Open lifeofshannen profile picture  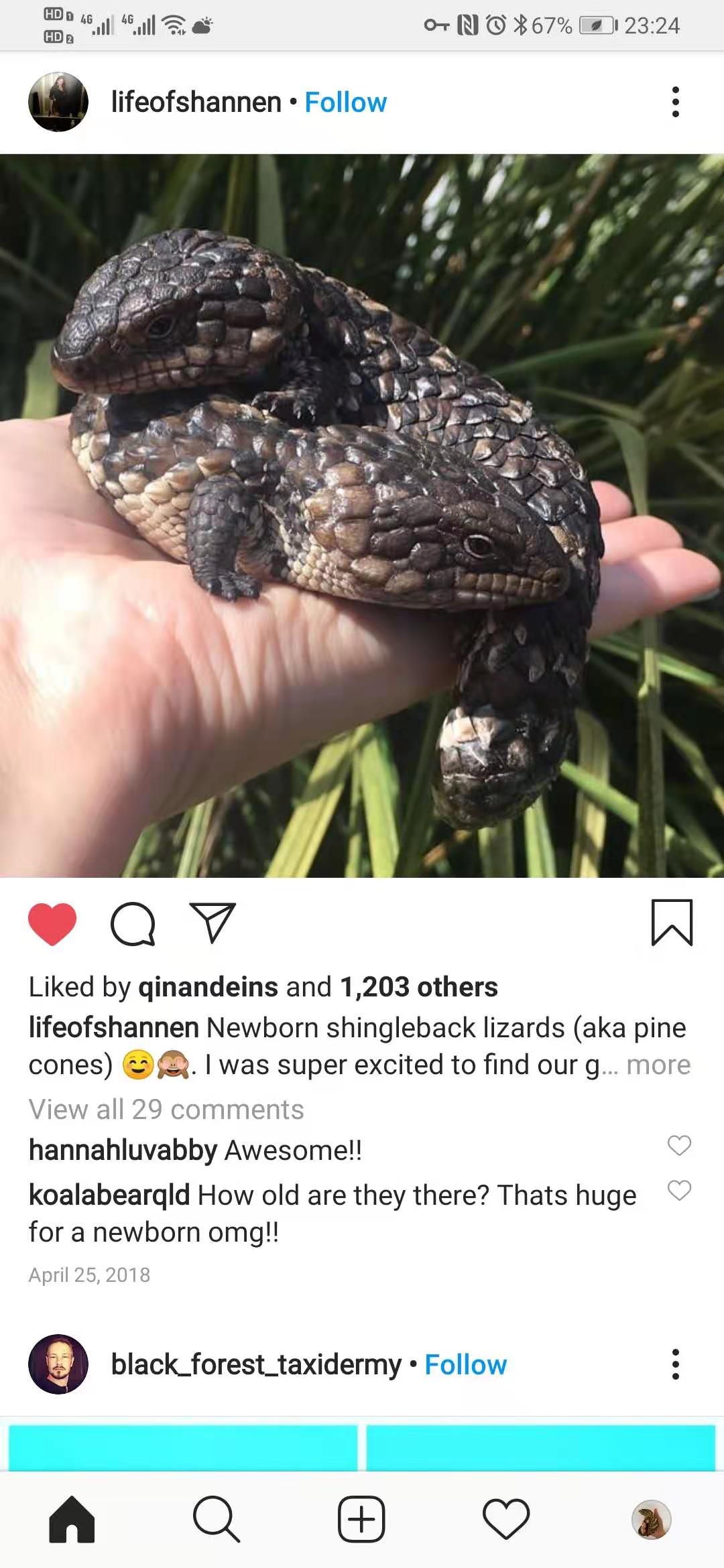pos(58,102)
